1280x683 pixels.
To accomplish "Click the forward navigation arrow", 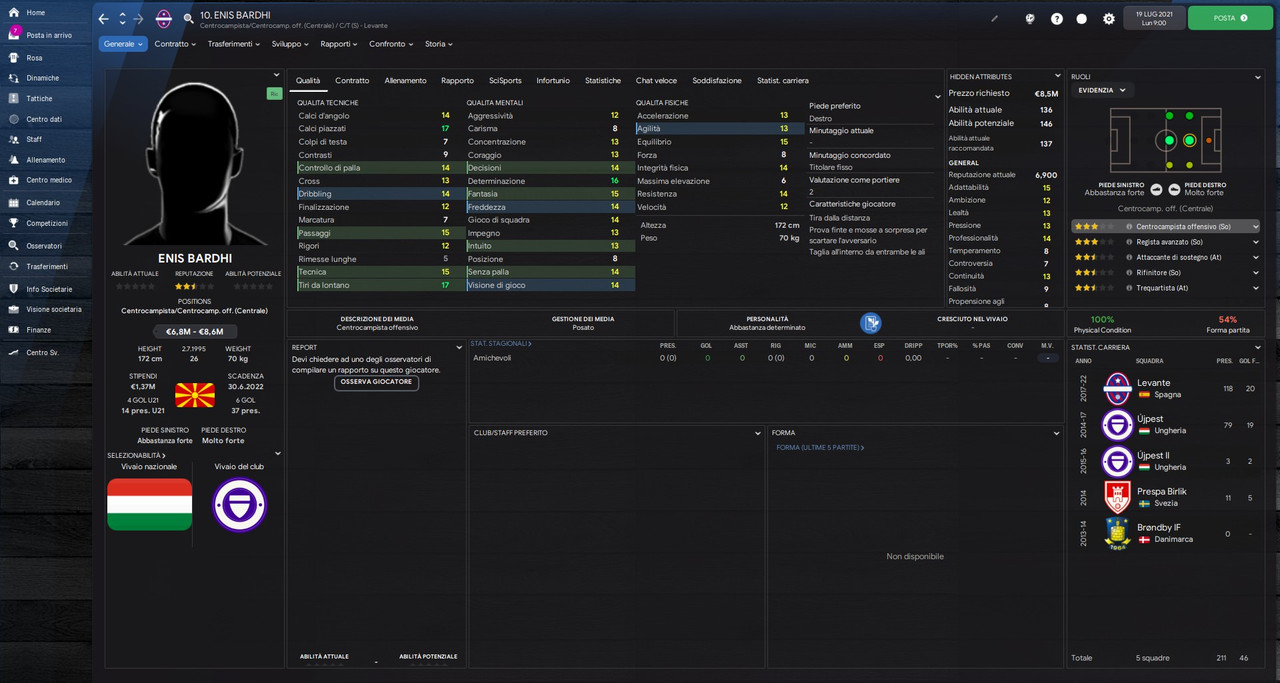I will 139,19.
